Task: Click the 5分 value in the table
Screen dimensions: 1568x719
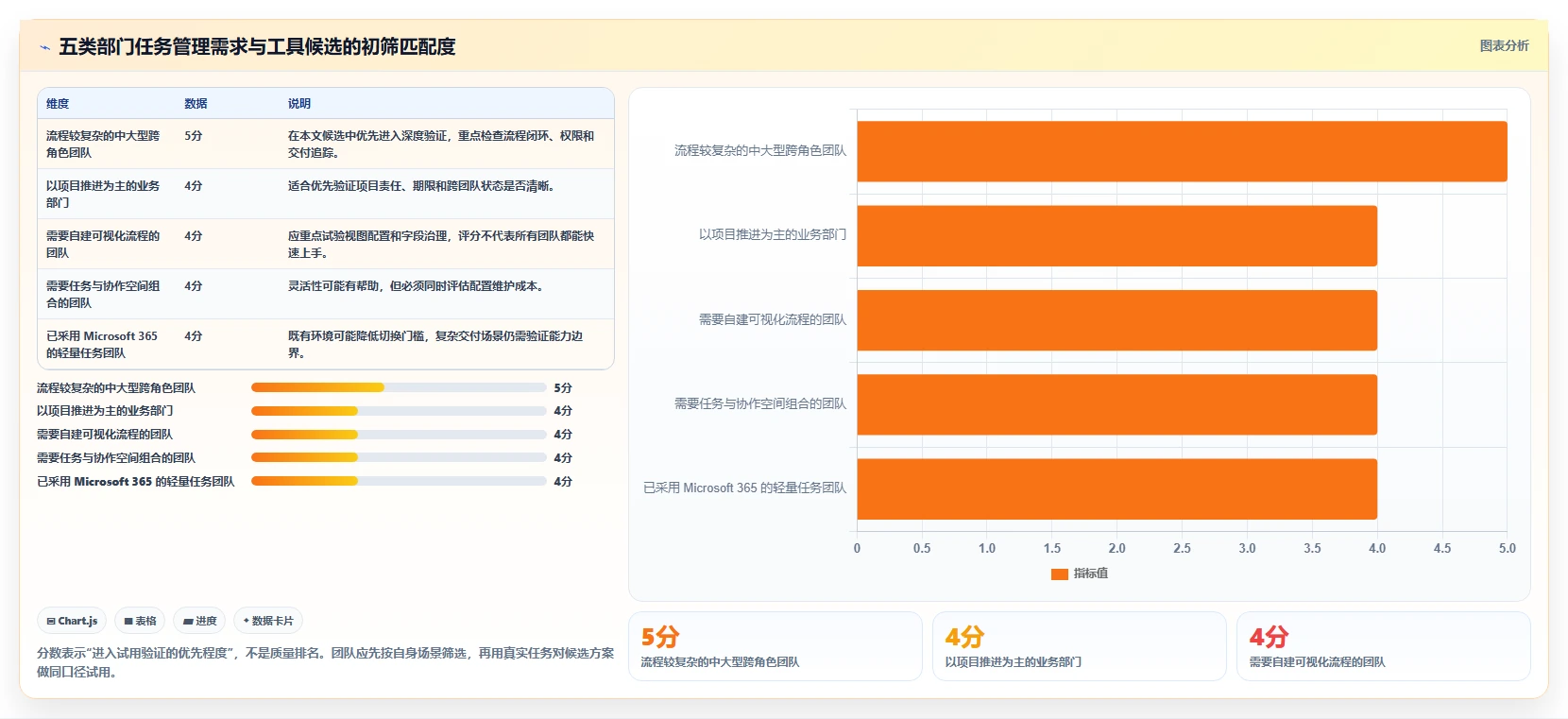Action: (x=194, y=136)
